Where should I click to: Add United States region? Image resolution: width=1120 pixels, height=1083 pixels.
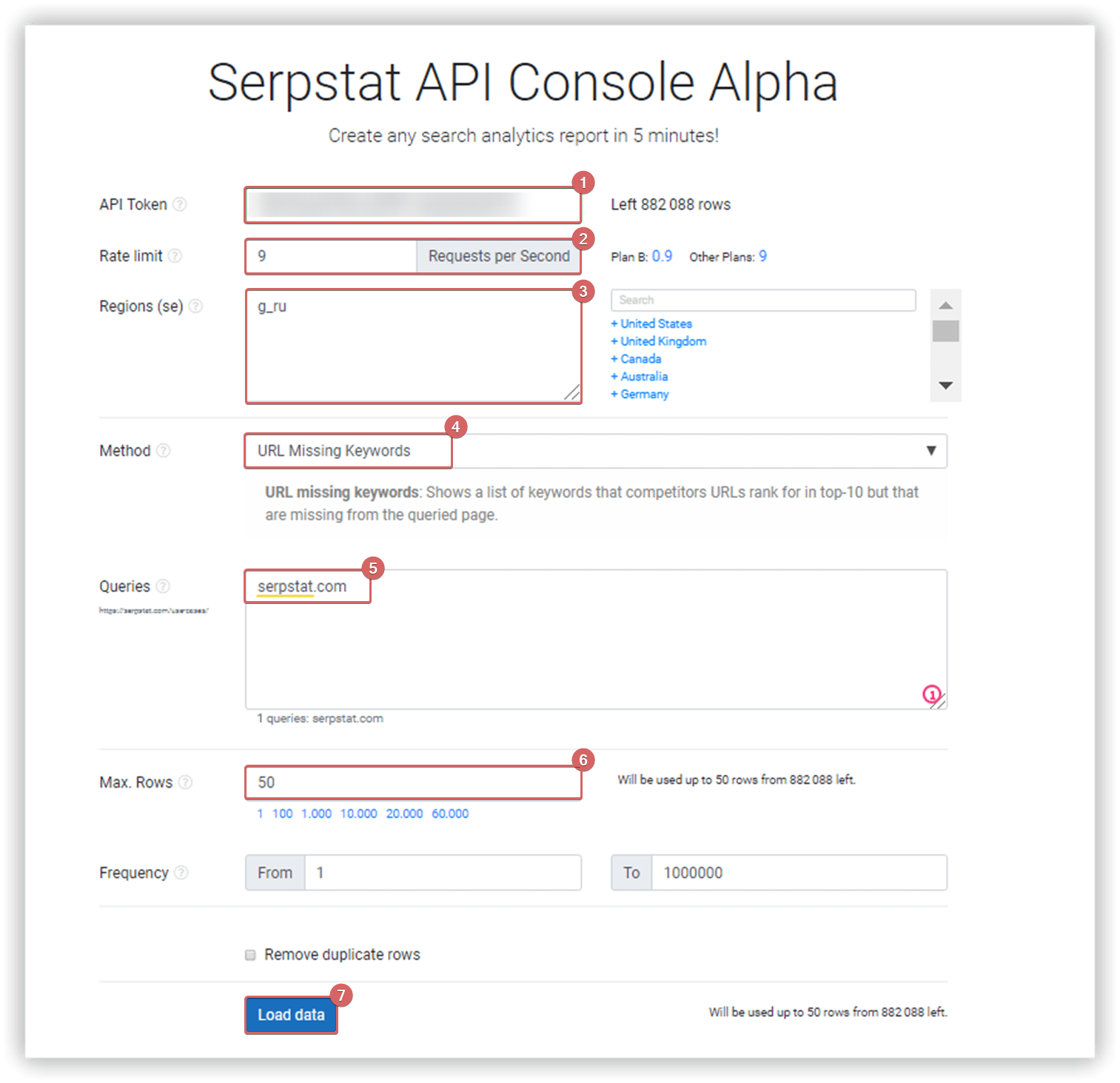click(651, 323)
